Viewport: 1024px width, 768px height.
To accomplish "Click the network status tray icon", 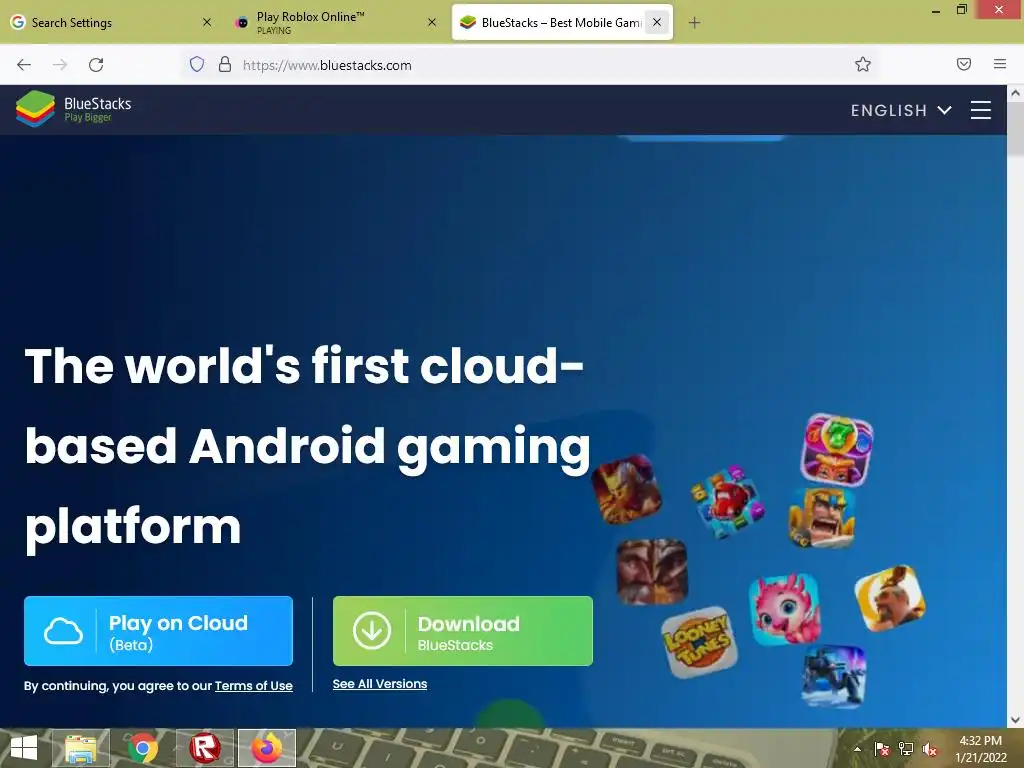I will pyautogui.click(x=906, y=749).
